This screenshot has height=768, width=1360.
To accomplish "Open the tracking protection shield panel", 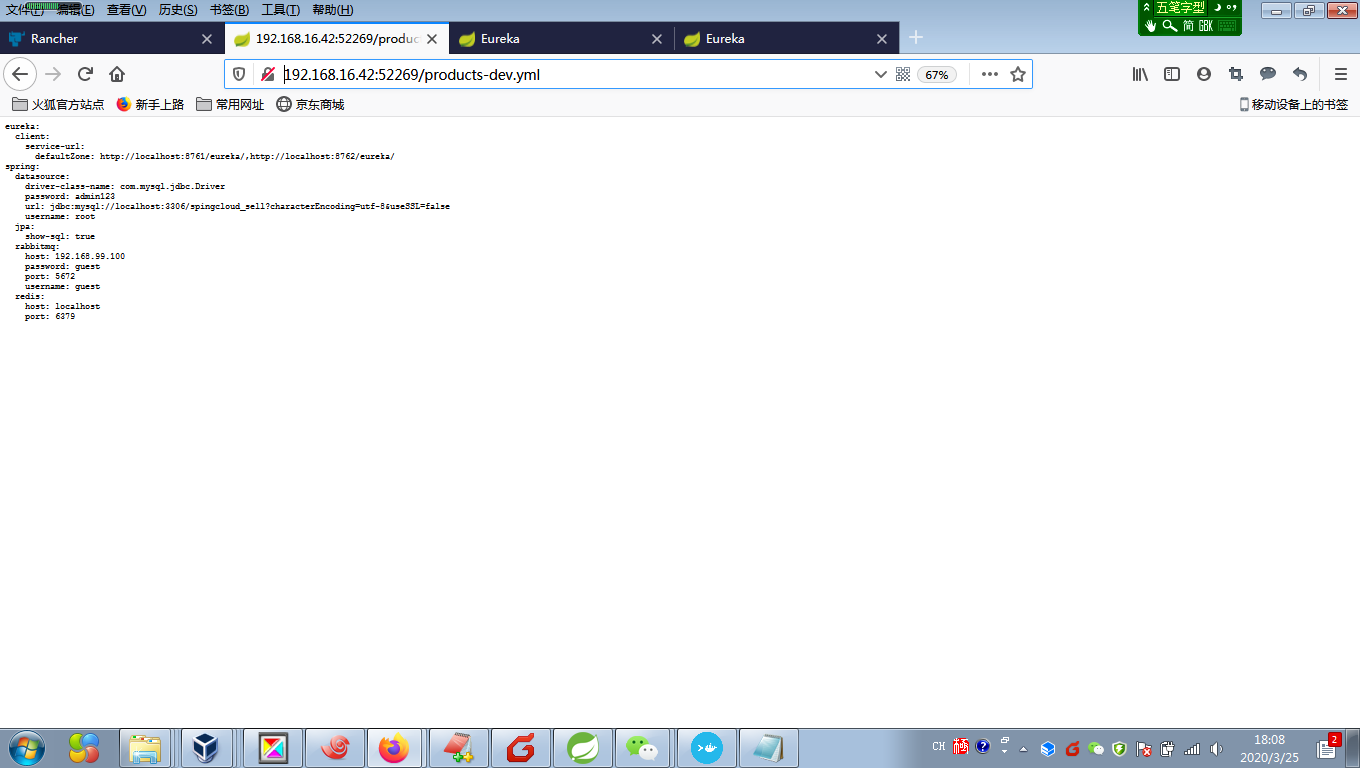I will point(239,74).
